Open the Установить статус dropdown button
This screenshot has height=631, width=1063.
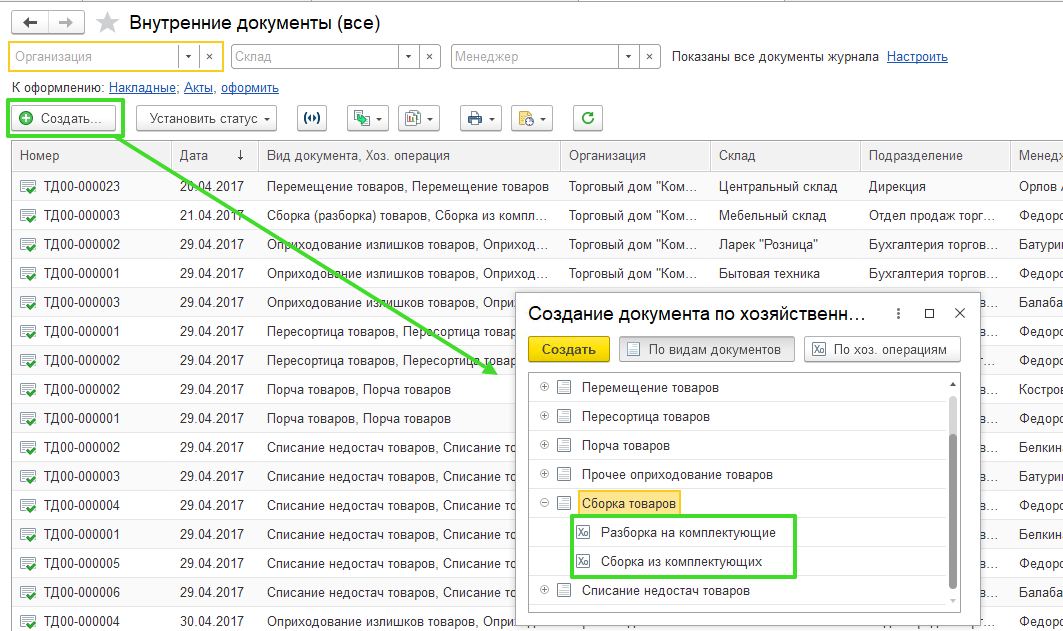tap(206, 119)
